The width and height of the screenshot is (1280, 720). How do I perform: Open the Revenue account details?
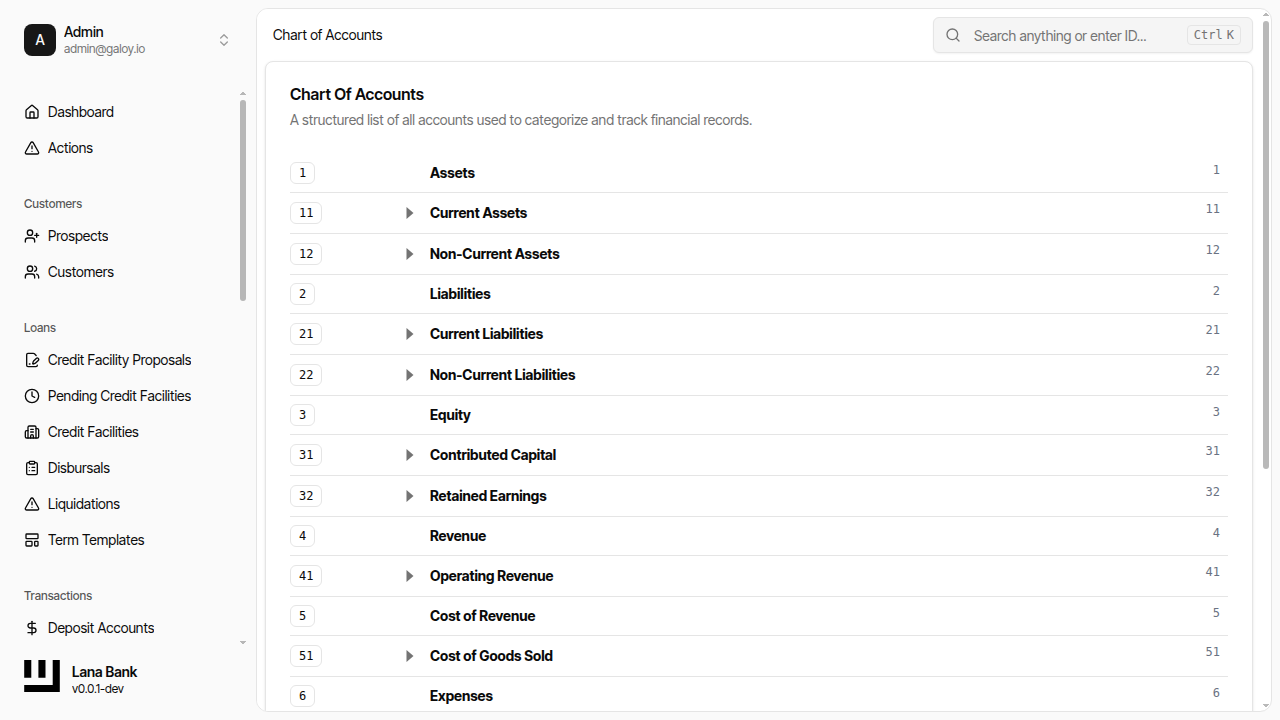pyautogui.click(x=457, y=535)
